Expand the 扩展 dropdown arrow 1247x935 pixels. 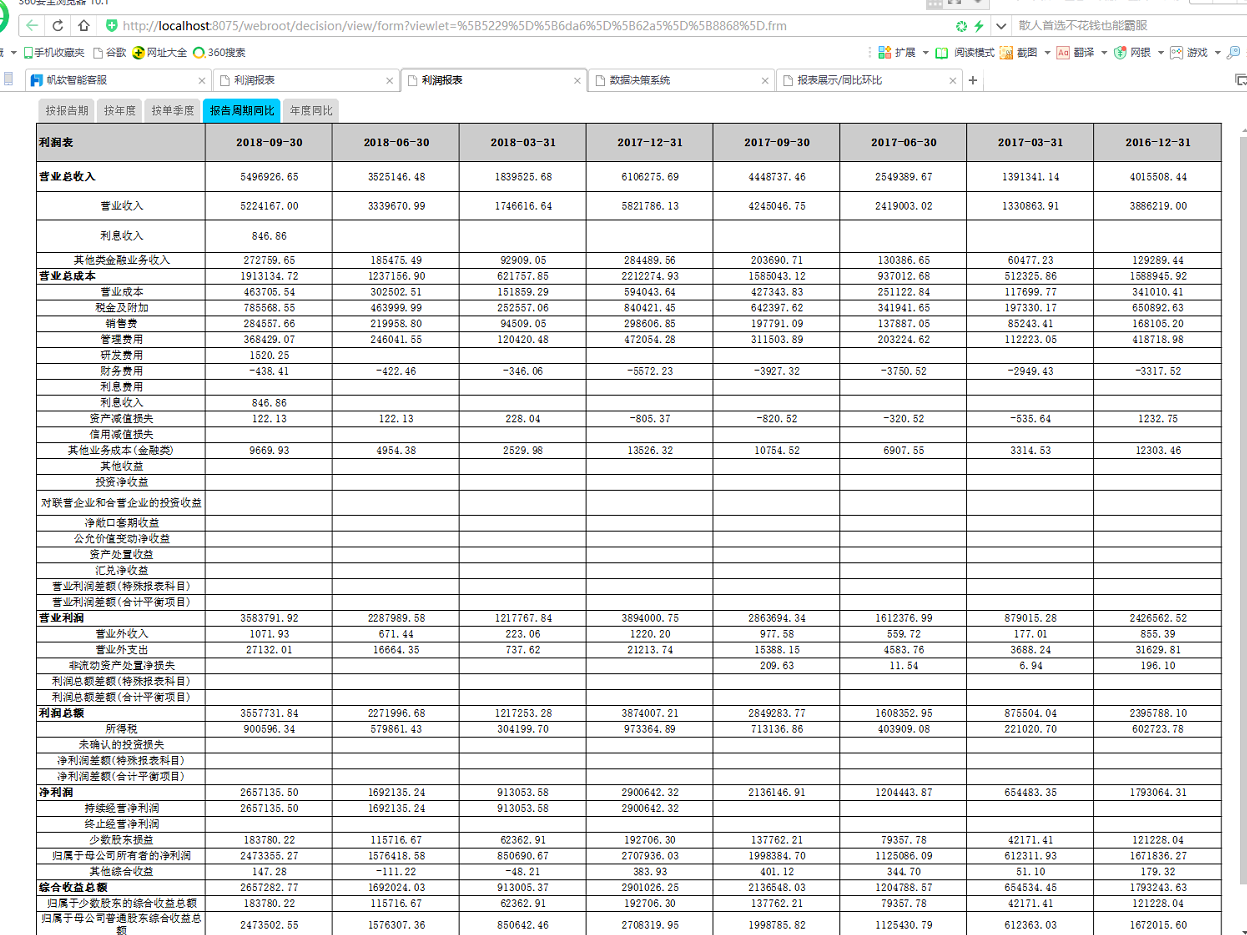[925, 52]
